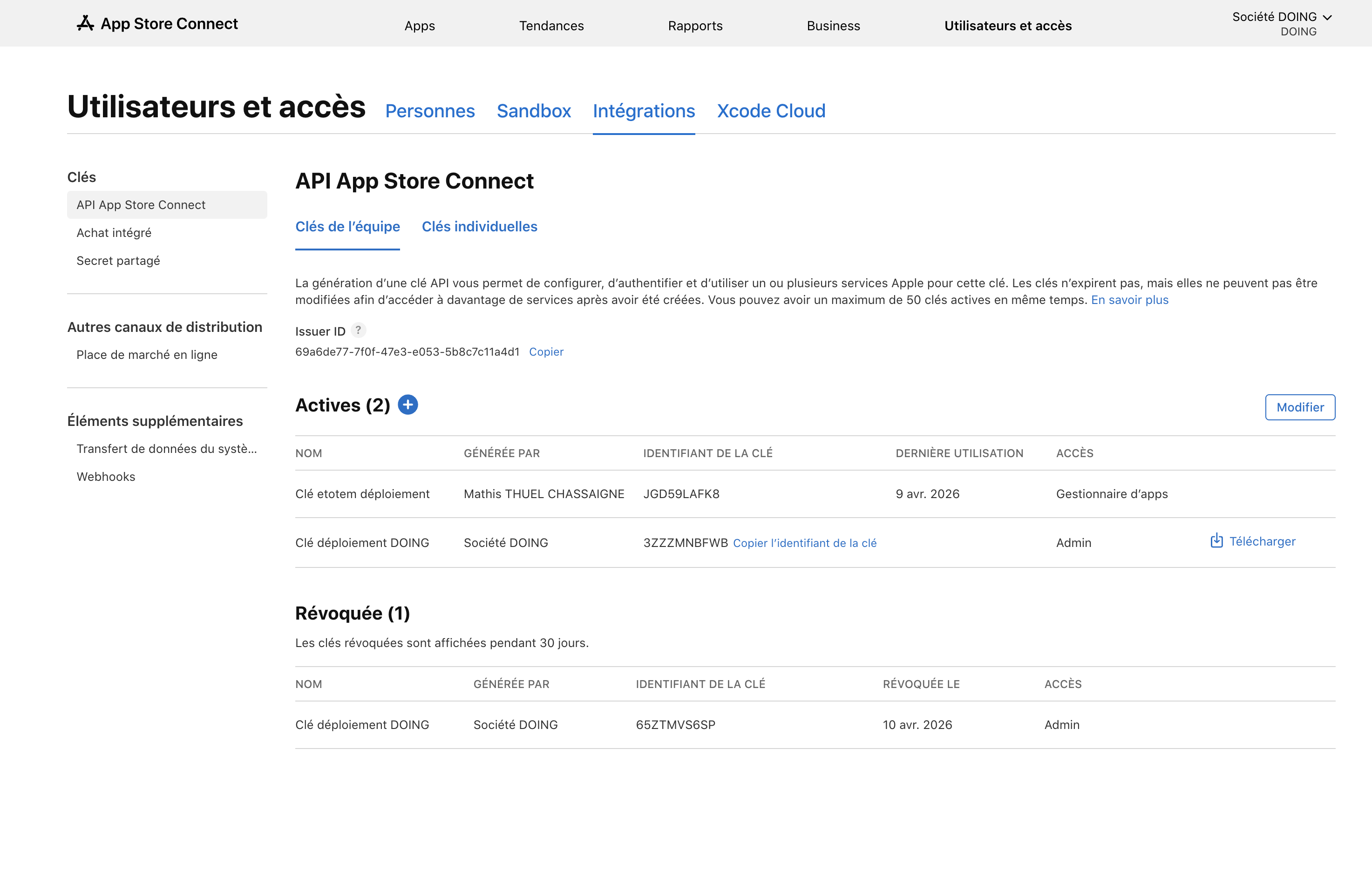Select the Clés de l'équipe tab

pos(347,227)
